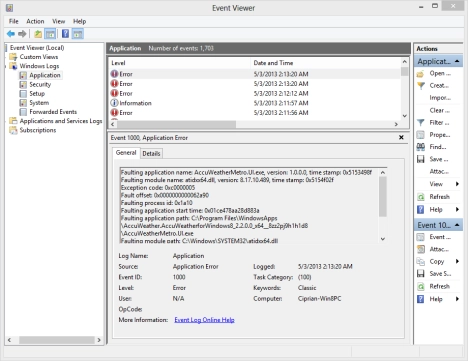
Task: Click console tree scroll right arrow
Action: (x=99, y=340)
